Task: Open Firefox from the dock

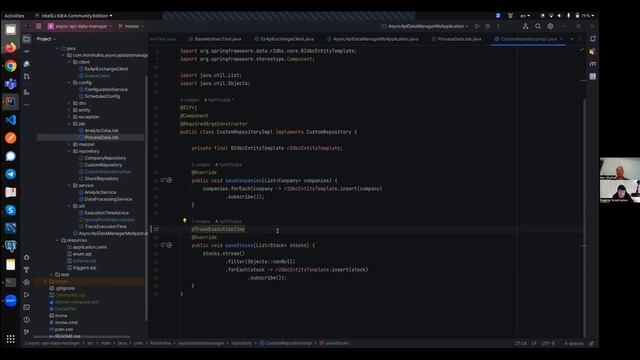Action: [11, 47]
